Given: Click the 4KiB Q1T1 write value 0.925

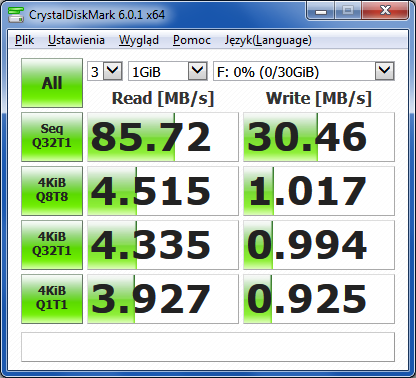Looking at the screenshot, I should (x=319, y=299).
